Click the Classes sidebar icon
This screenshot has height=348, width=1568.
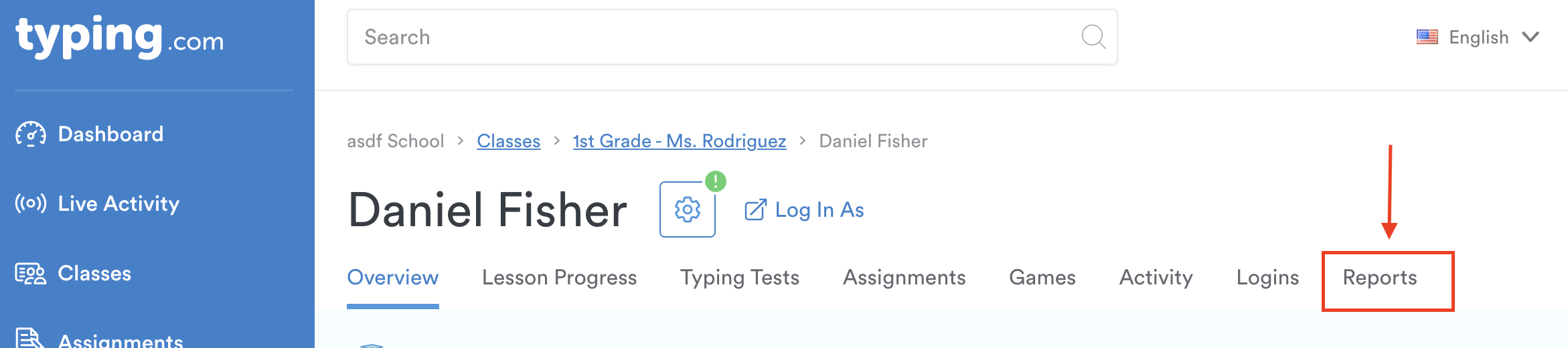pyautogui.click(x=31, y=274)
